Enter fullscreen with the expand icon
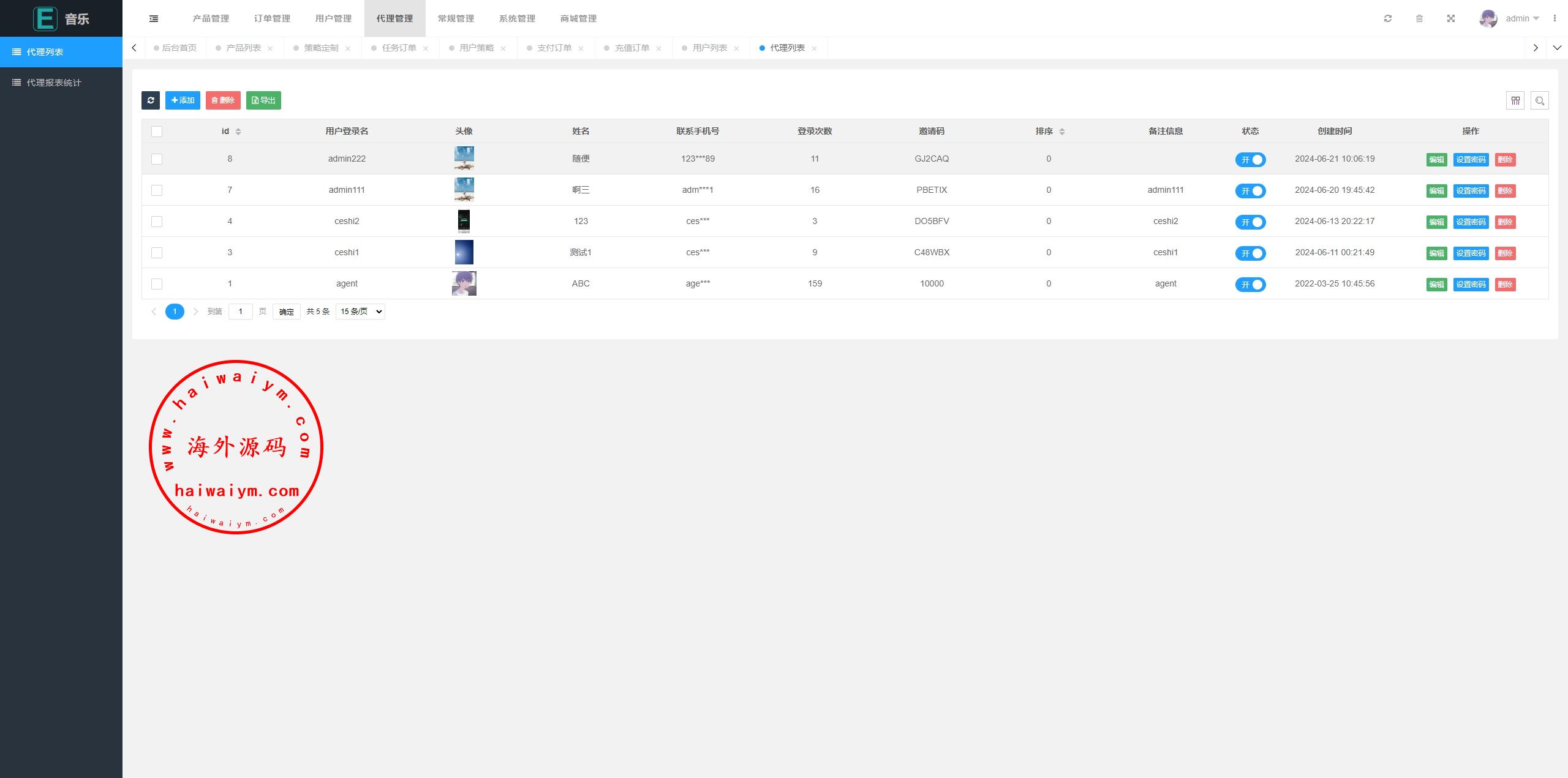 point(1451,19)
